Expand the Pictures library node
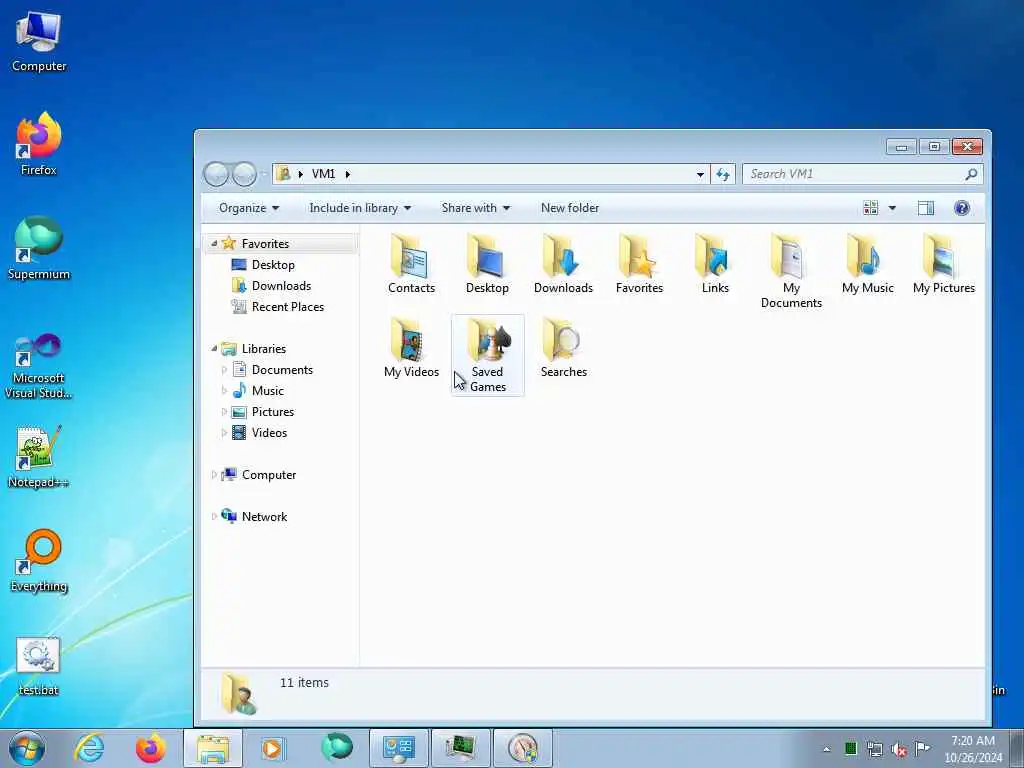 pos(224,411)
